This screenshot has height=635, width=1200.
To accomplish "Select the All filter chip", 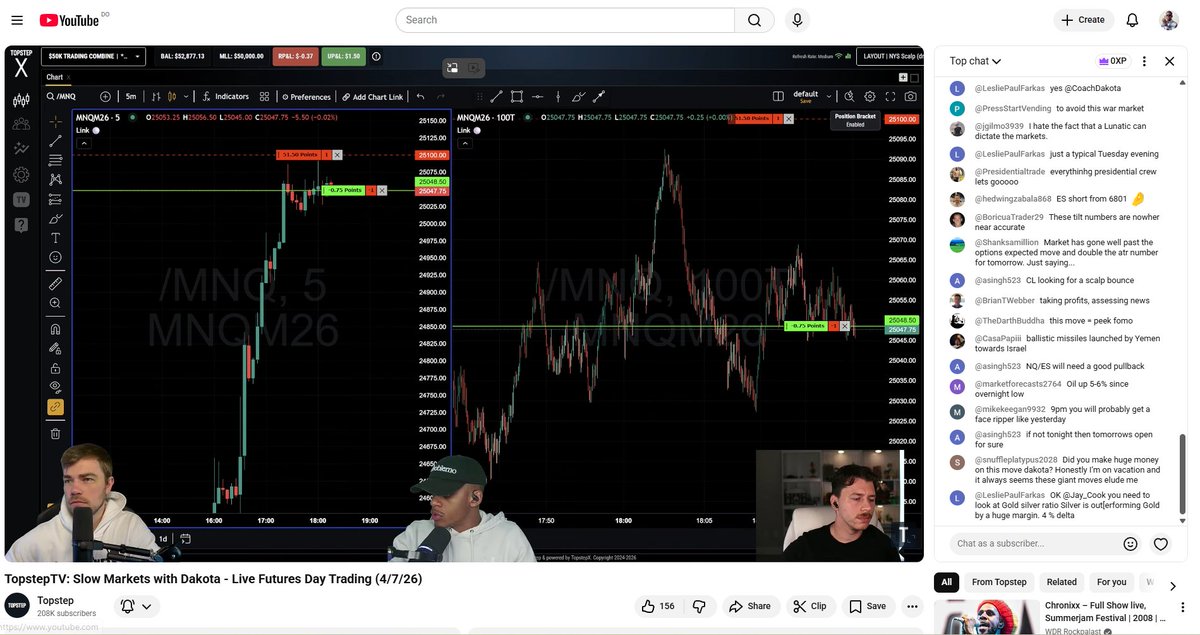I will point(946,582).
